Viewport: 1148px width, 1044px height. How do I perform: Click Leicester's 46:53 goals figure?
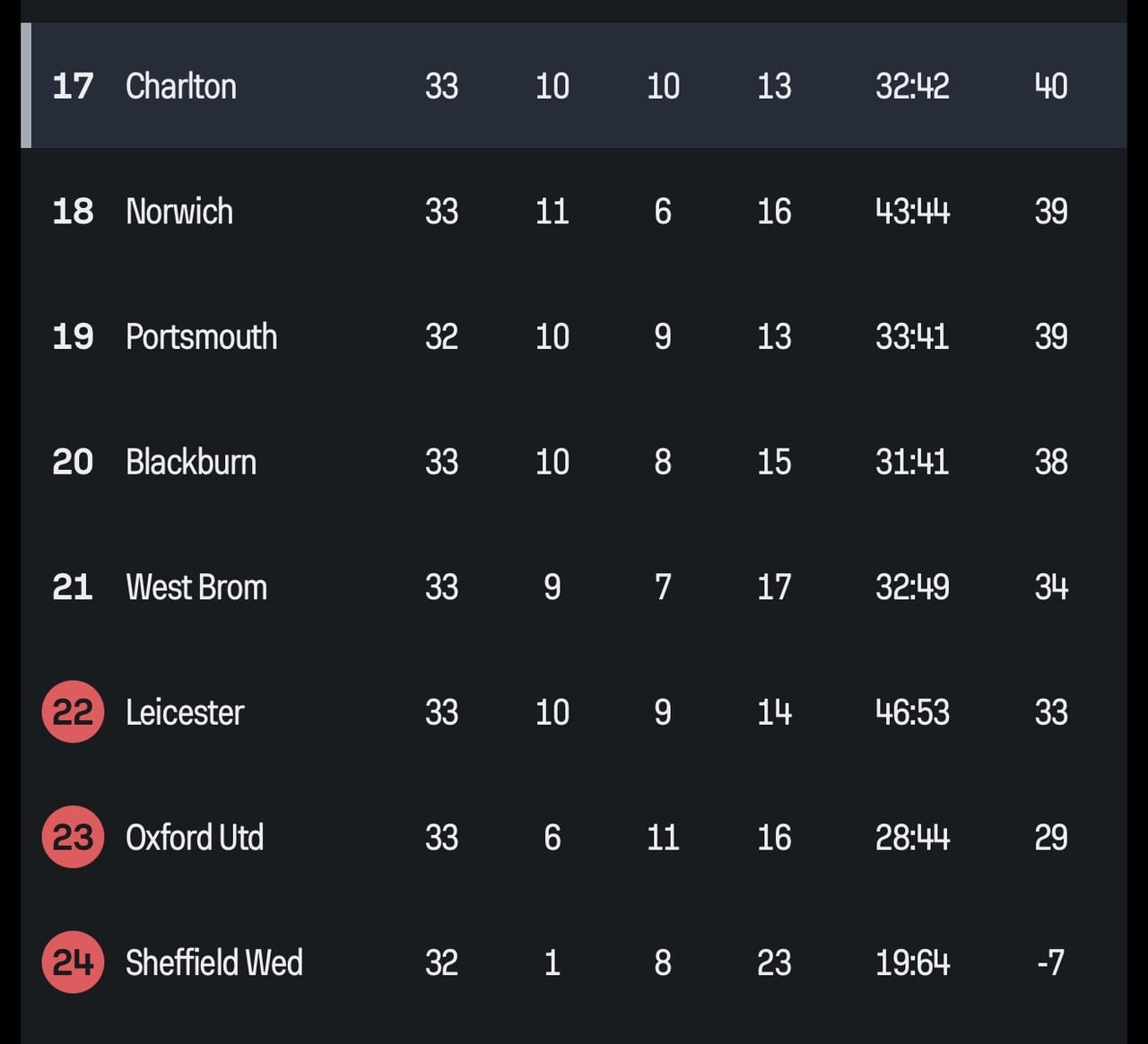[x=912, y=712]
